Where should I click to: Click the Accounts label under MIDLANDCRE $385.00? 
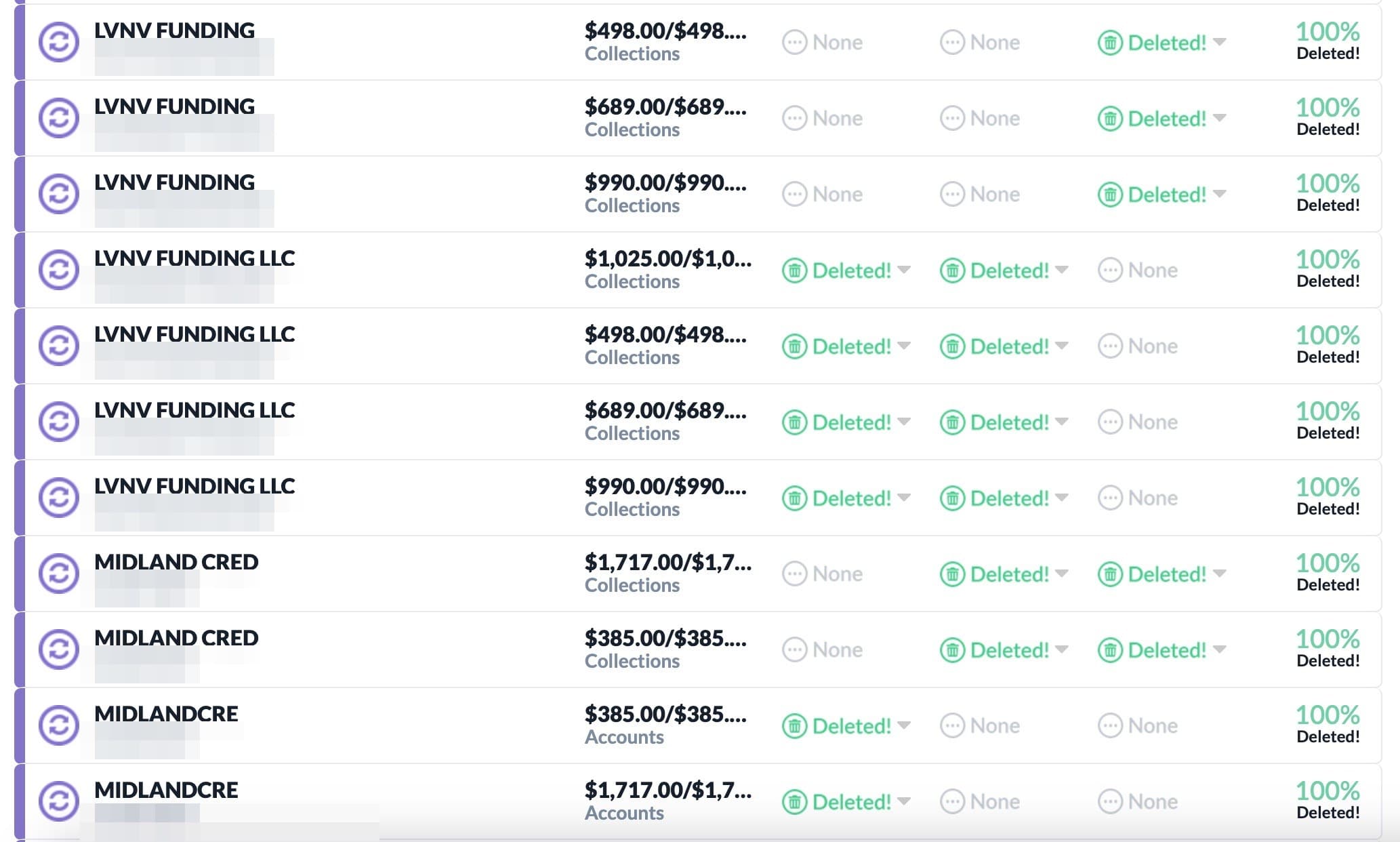(x=624, y=738)
